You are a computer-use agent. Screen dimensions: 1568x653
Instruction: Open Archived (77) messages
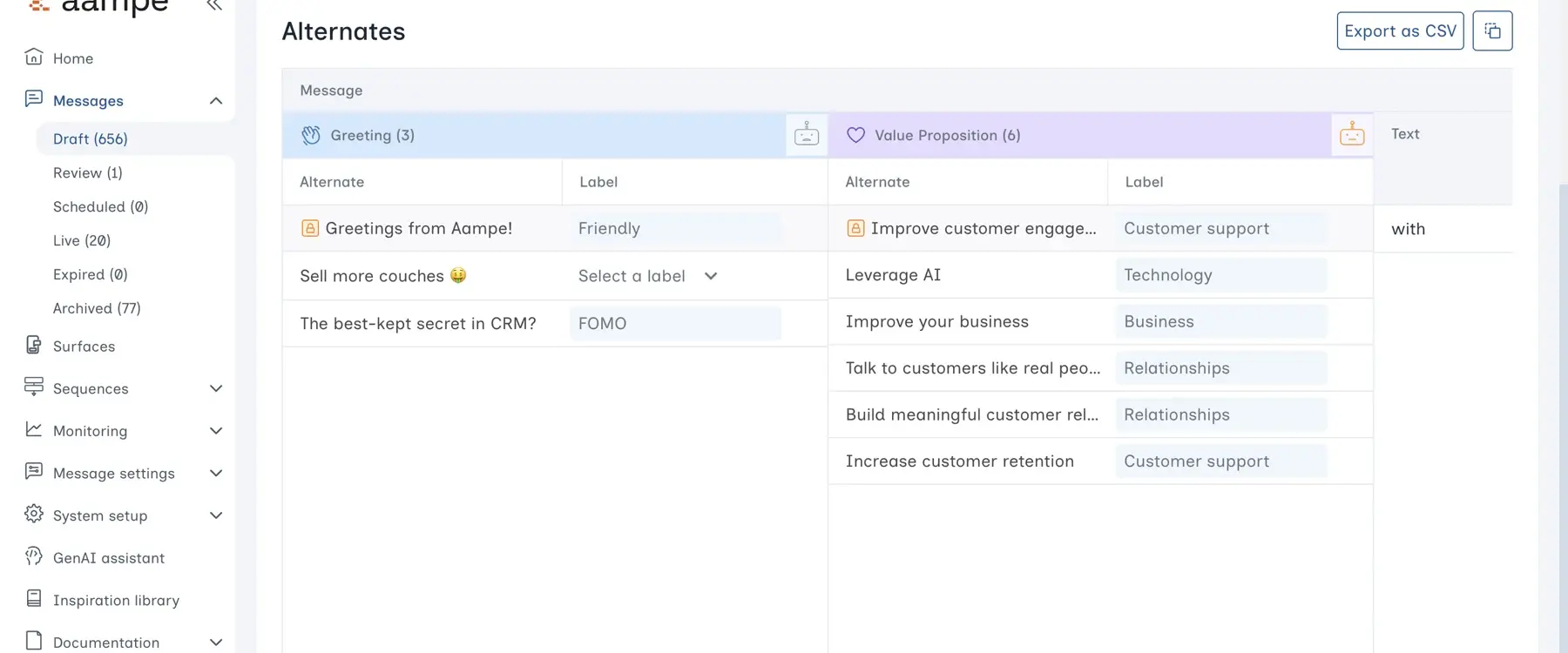point(97,308)
